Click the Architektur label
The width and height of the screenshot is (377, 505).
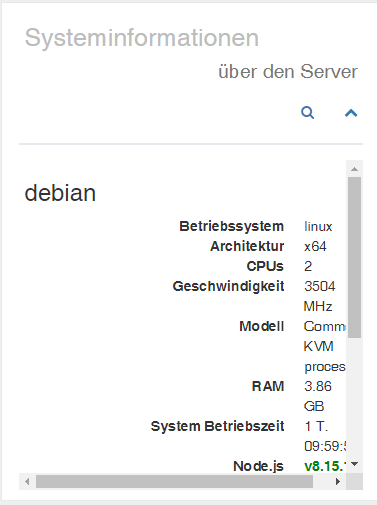[247, 246]
